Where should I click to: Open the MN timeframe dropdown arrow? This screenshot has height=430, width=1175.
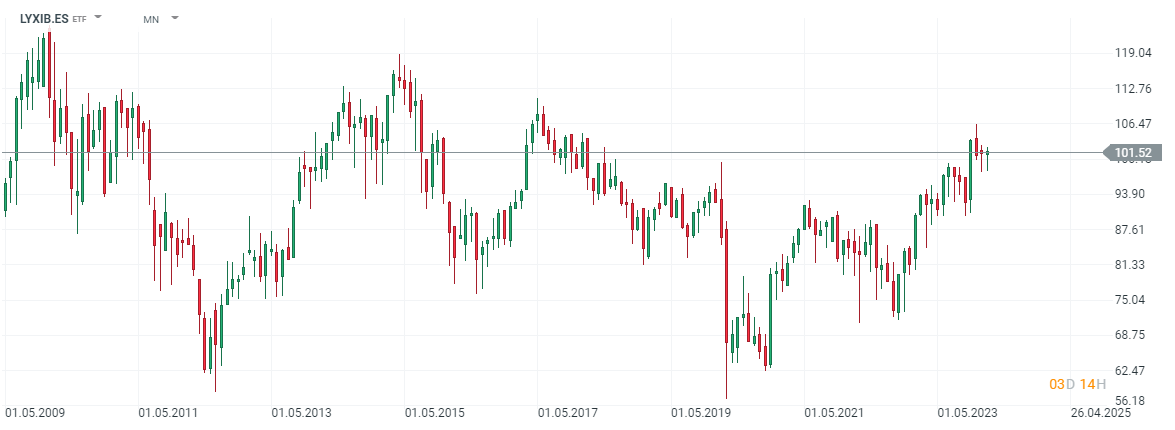(x=175, y=18)
